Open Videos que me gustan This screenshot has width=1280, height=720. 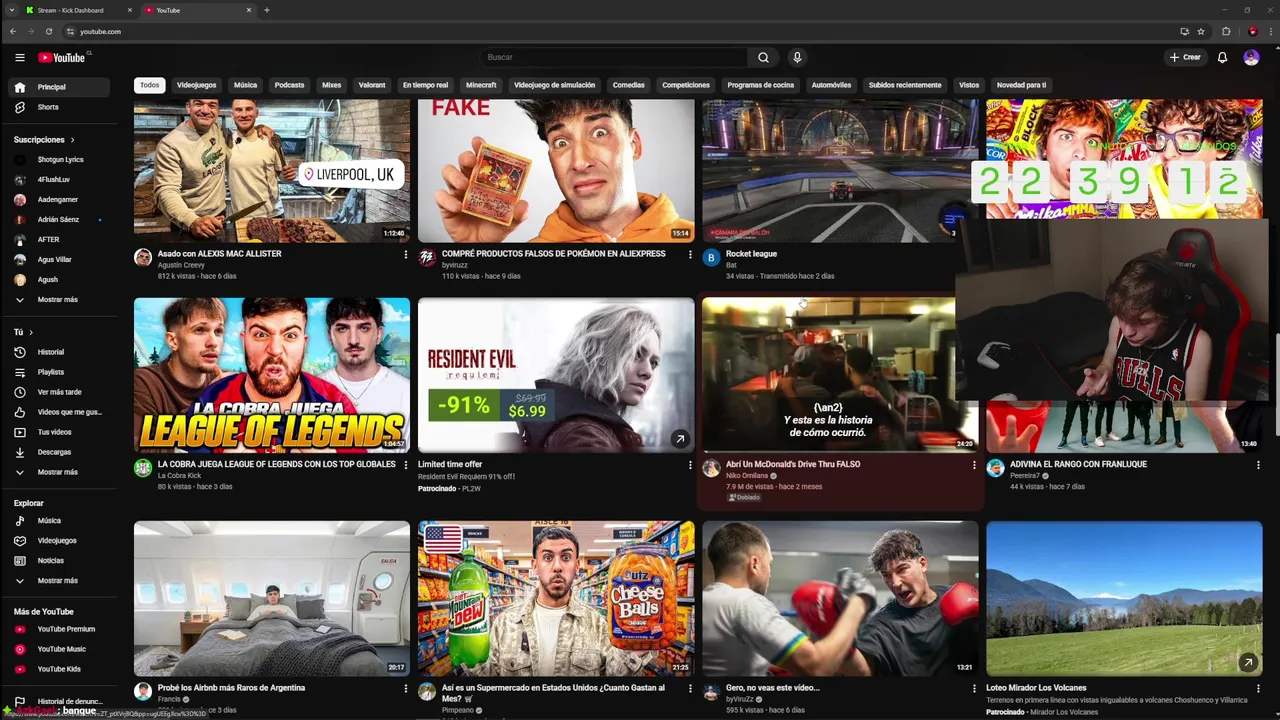coord(58,412)
